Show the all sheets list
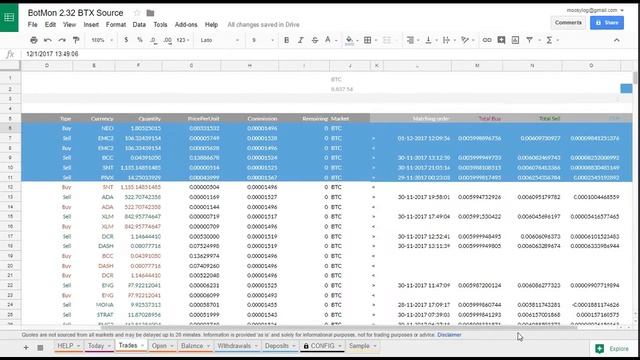This screenshot has height=360, width=640. click(40, 347)
